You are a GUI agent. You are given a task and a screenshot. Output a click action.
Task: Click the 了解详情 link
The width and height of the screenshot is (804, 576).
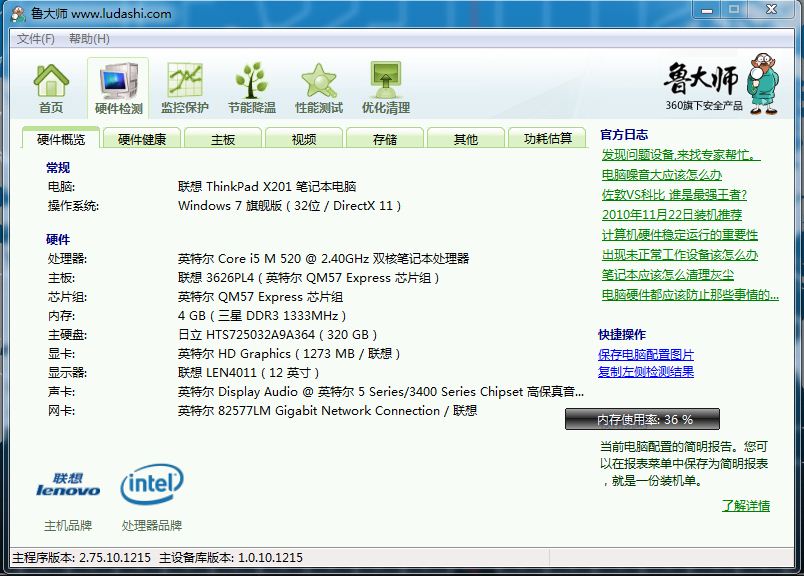(x=746, y=506)
